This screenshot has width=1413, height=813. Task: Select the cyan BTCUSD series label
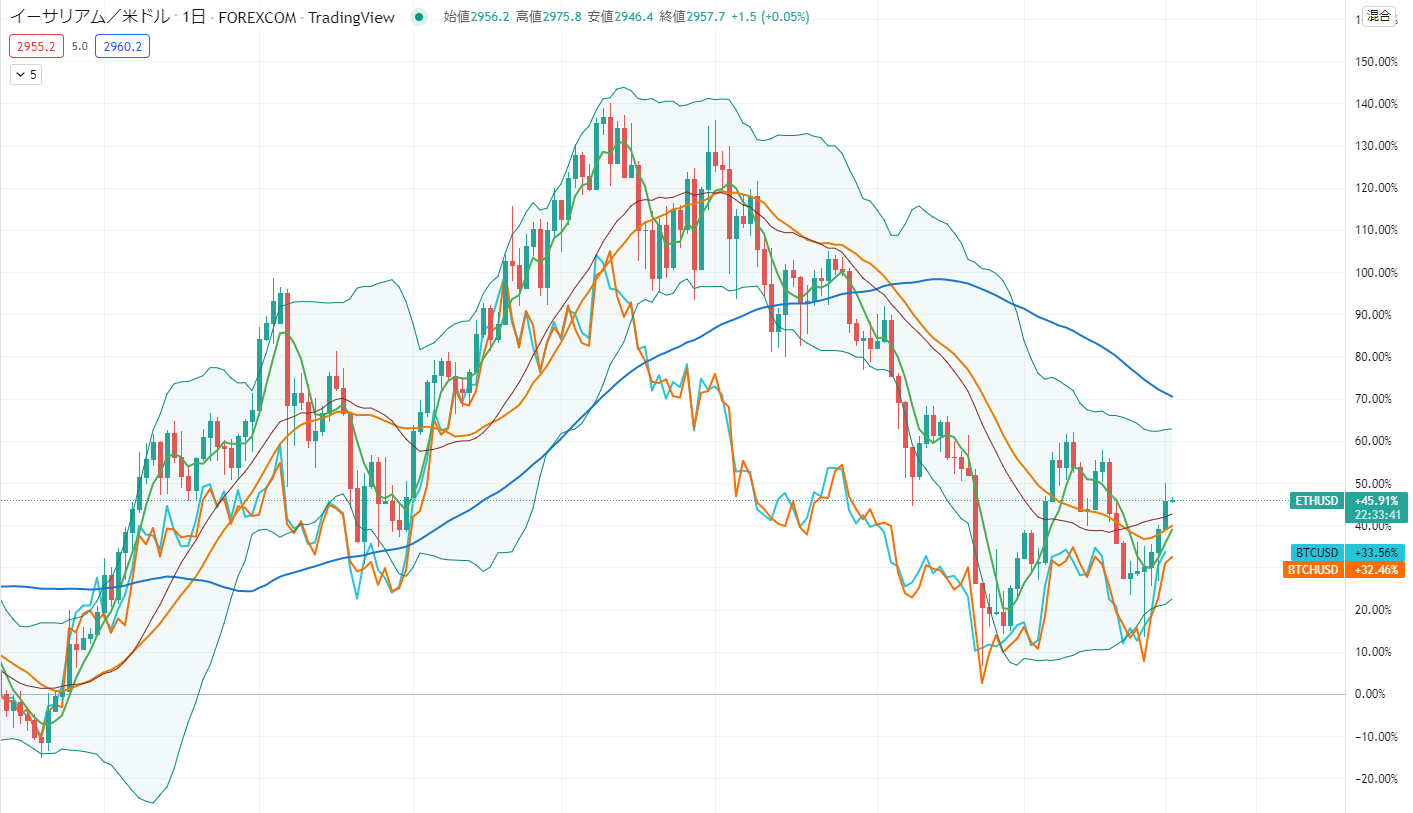coord(1316,553)
